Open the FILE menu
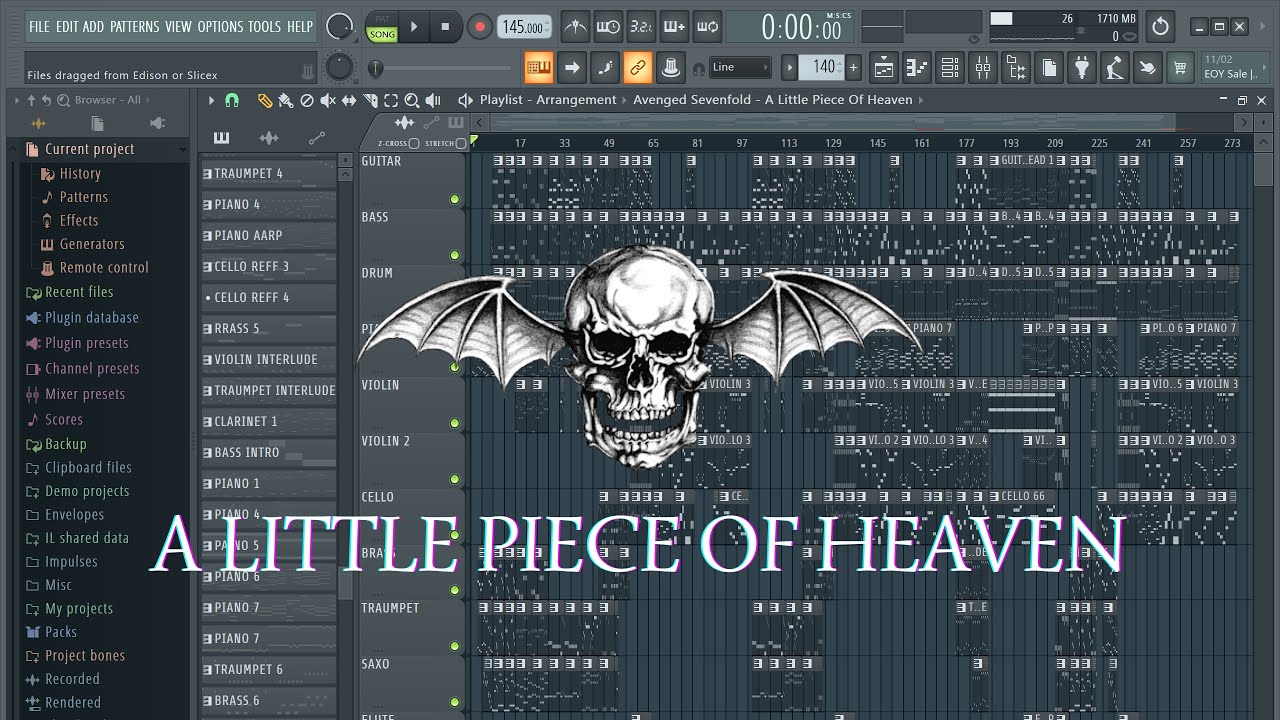 click(x=39, y=27)
